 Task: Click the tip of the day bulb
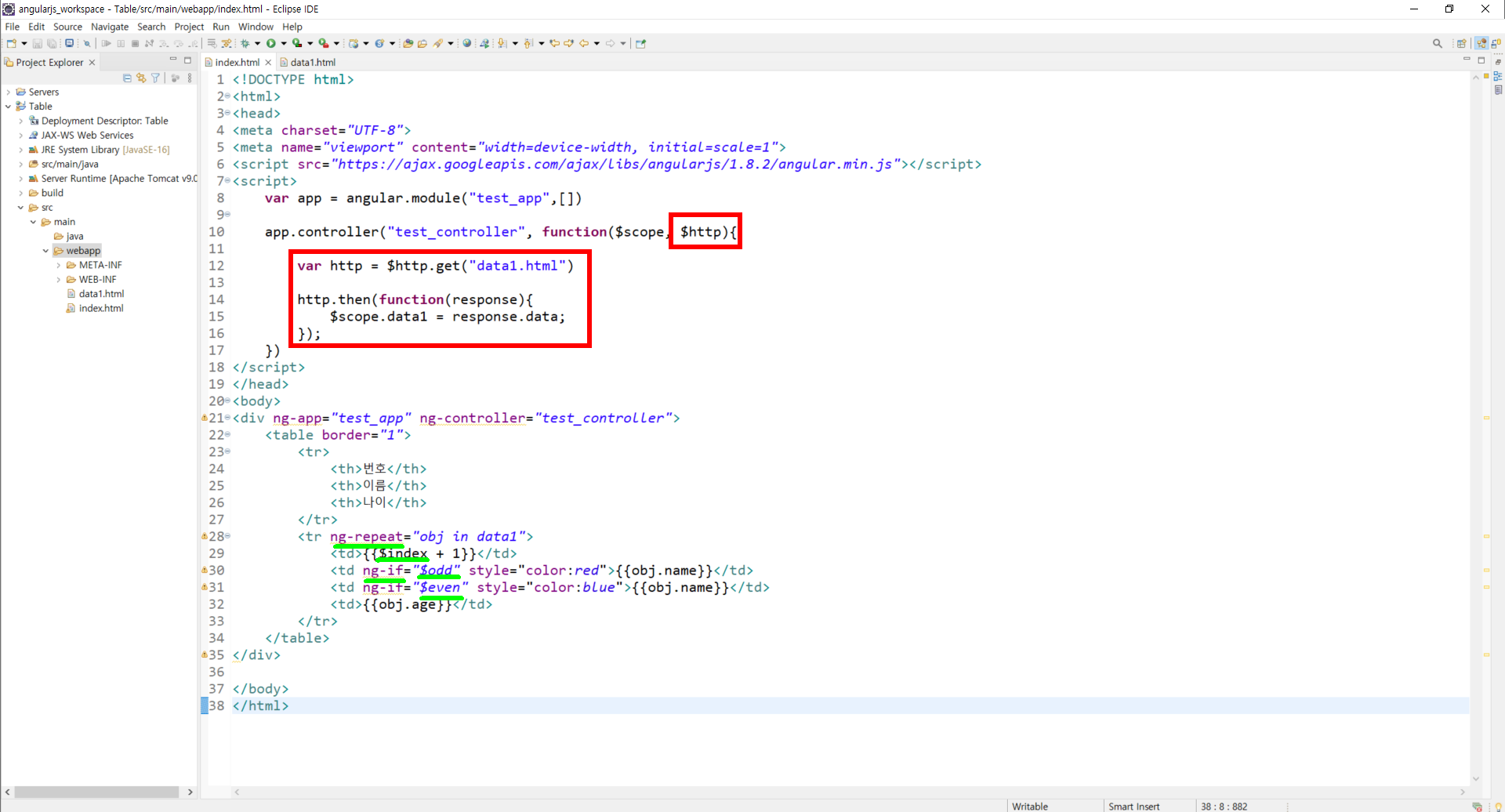(1498, 807)
